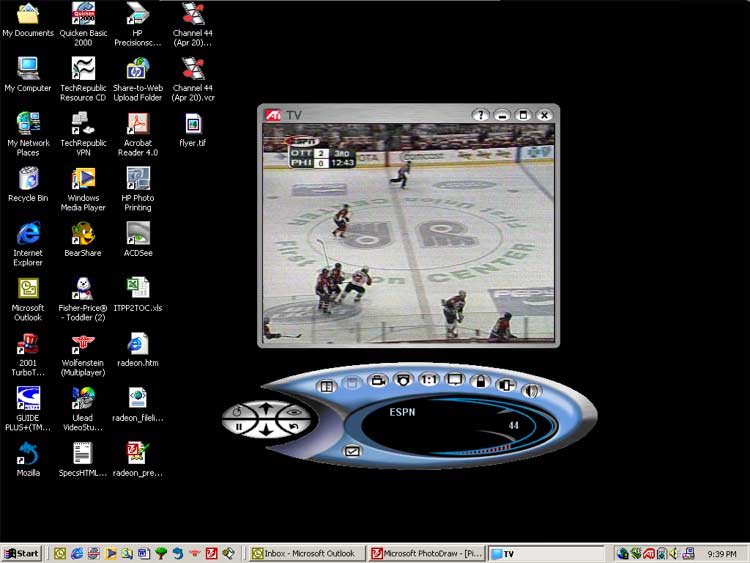Select Fisher-Price Toddler icon
The image size is (750, 563).
pyautogui.click(x=83, y=299)
